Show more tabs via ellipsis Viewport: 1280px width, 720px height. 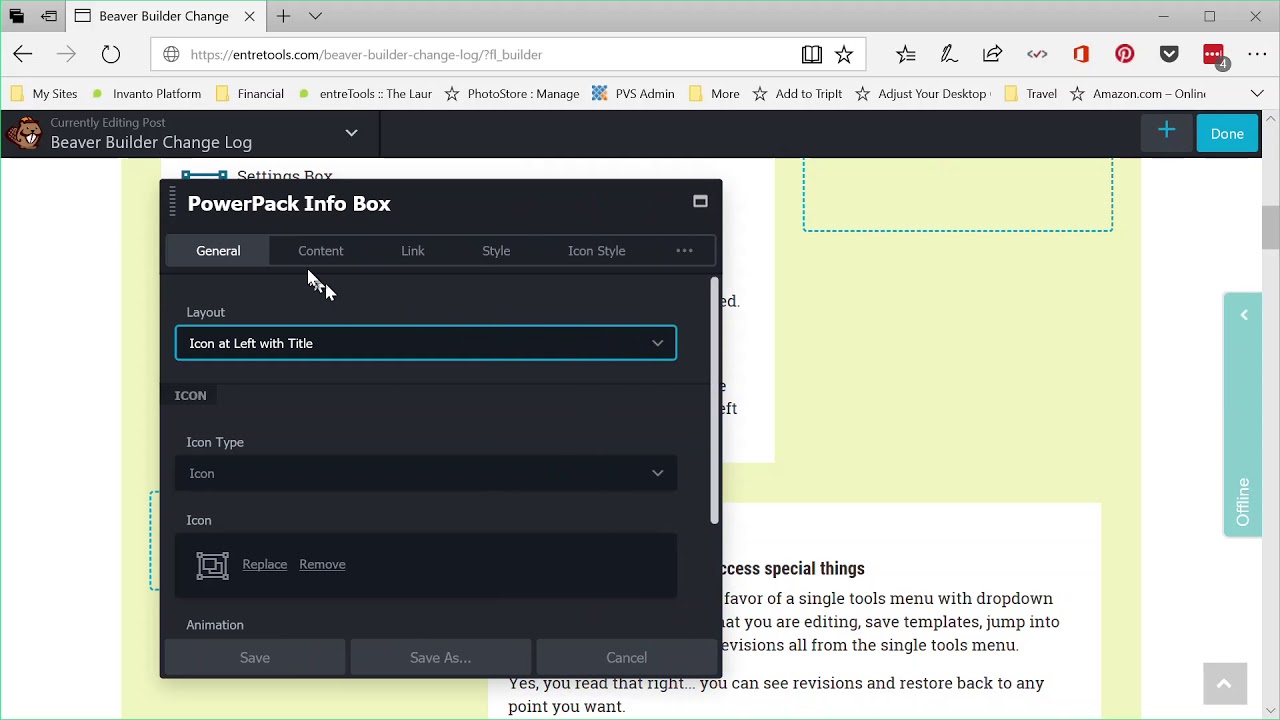684,251
